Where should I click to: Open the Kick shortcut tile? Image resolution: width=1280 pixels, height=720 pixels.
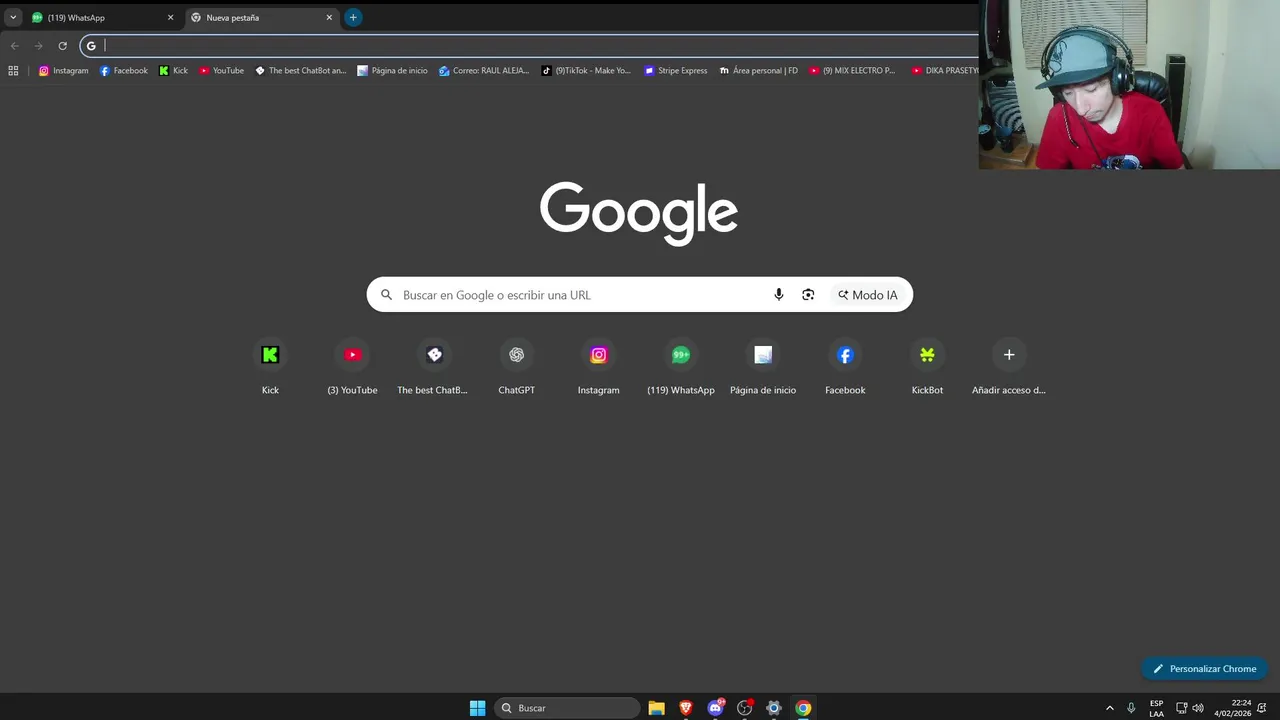(270, 367)
